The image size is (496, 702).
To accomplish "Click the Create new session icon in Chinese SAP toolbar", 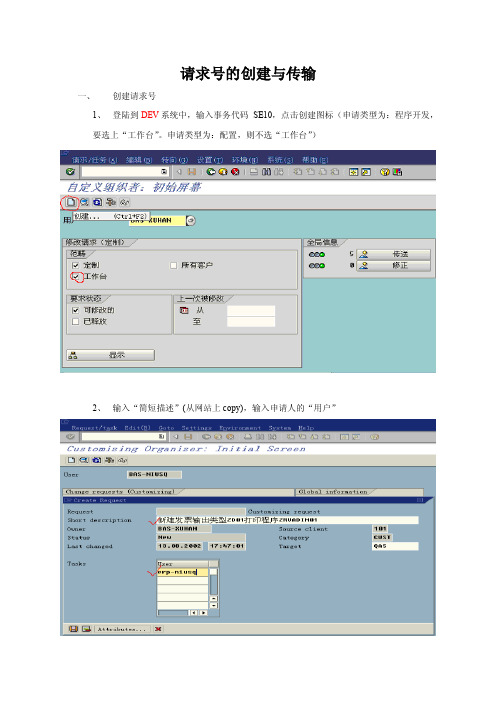I will point(353,172).
